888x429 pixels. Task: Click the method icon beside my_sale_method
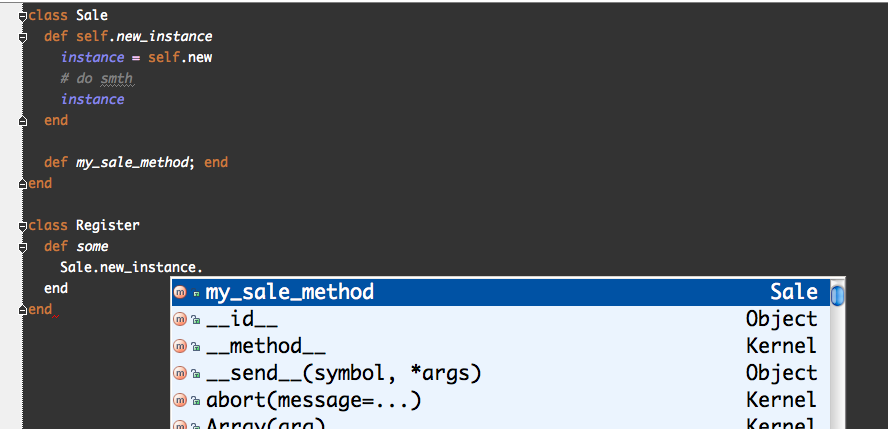[x=180, y=293]
